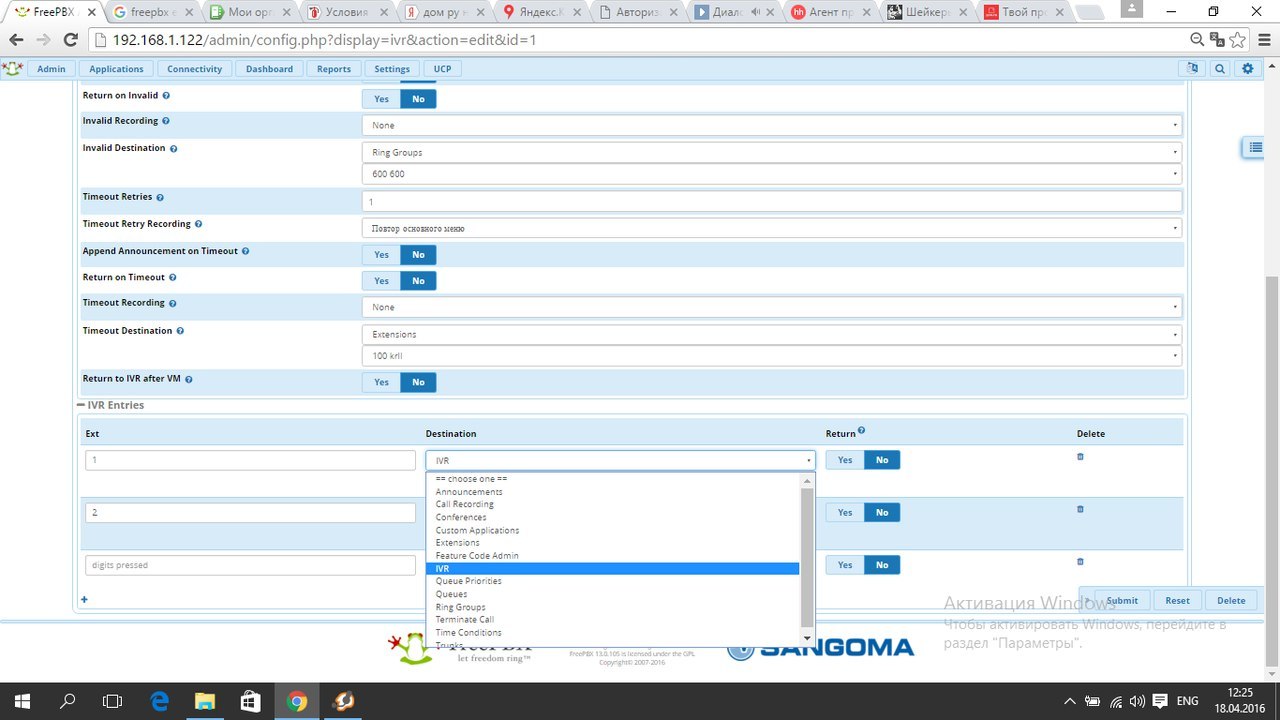
Task: Click the browser reload page icon
Action: [x=70, y=41]
